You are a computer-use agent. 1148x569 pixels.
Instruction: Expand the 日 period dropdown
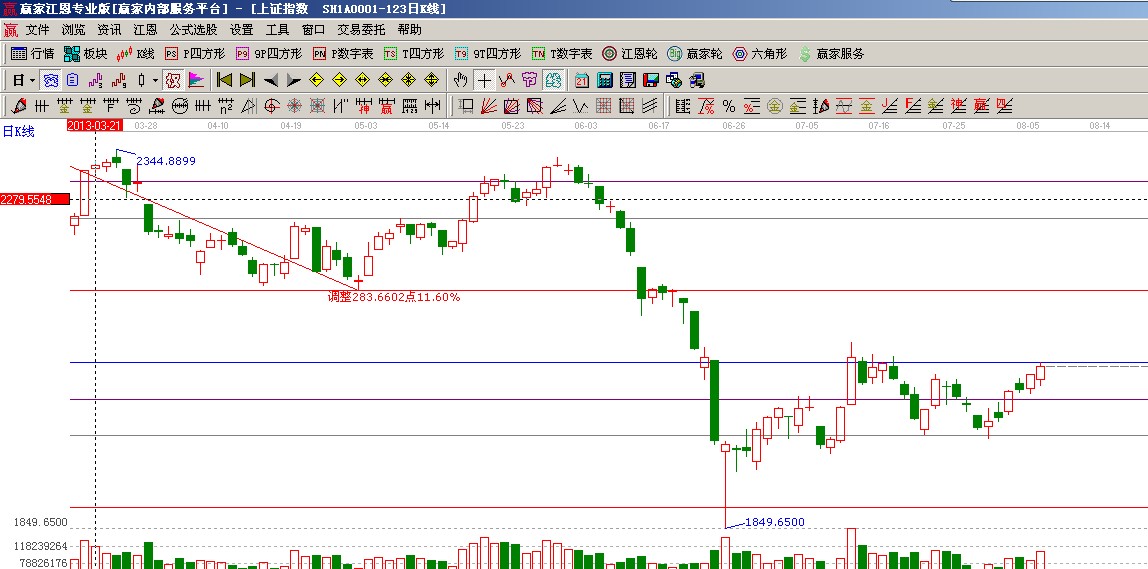pos(32,80)
